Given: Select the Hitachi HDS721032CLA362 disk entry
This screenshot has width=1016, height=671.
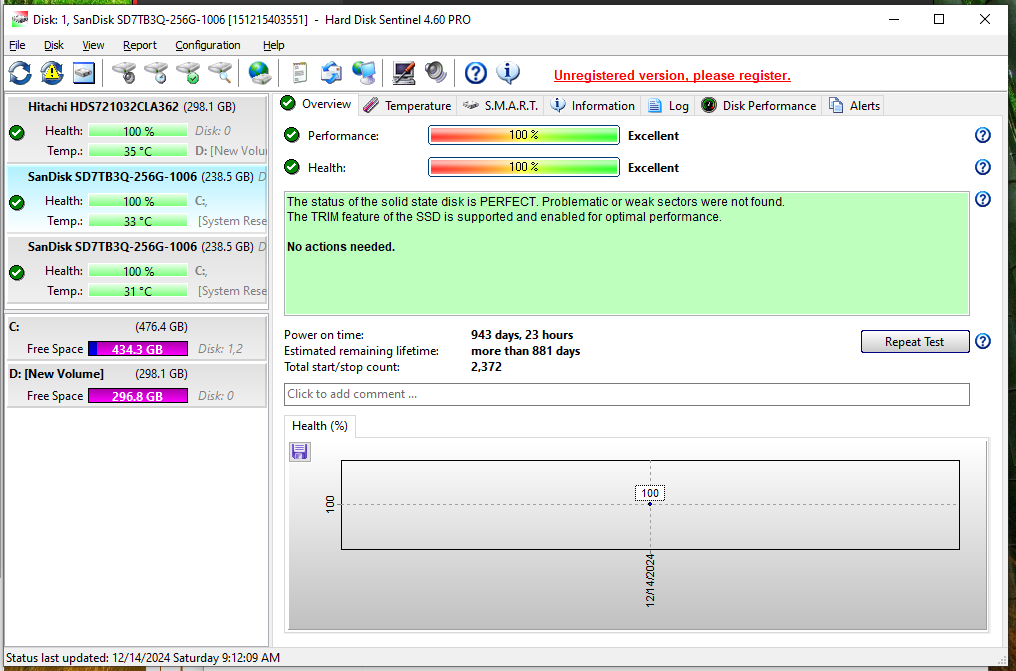Looking at the screenshot, I should point(137,128).
